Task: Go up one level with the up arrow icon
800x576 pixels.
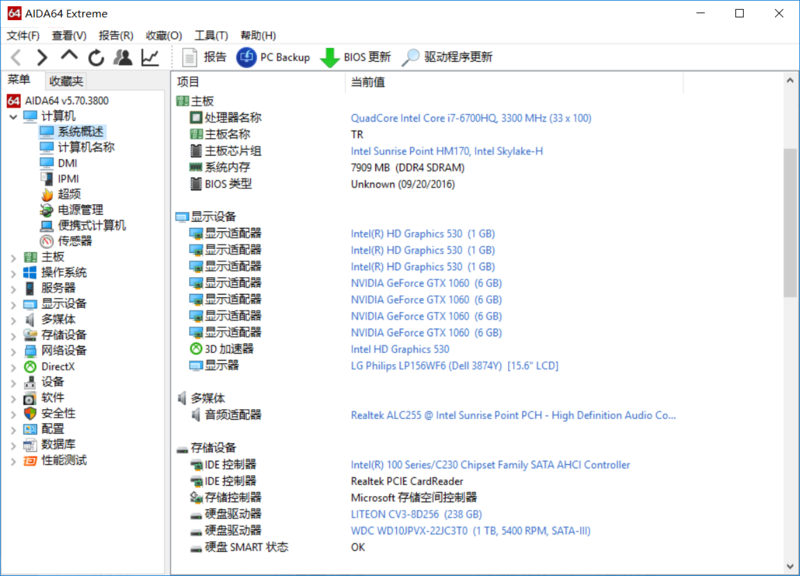Action: 69,56
